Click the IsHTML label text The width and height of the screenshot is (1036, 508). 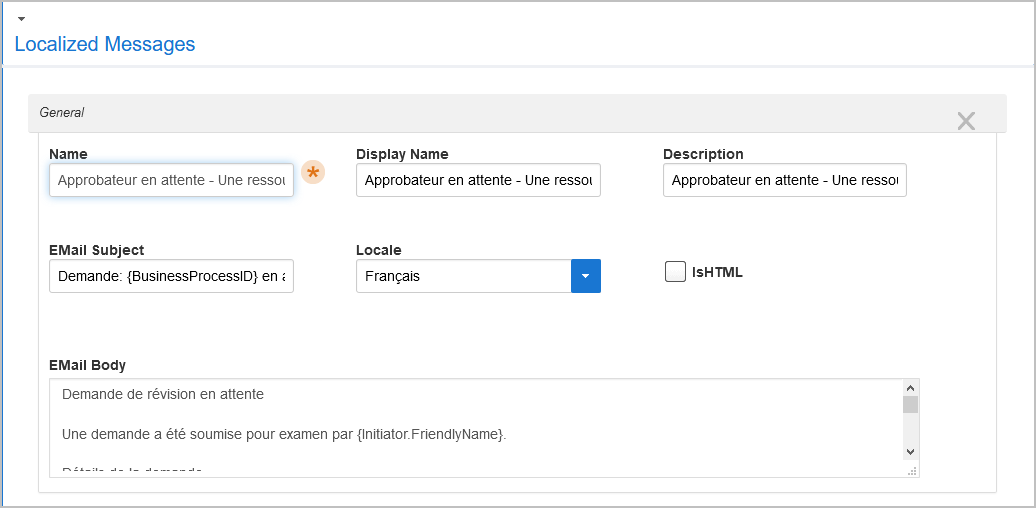(x=717, y=272)
